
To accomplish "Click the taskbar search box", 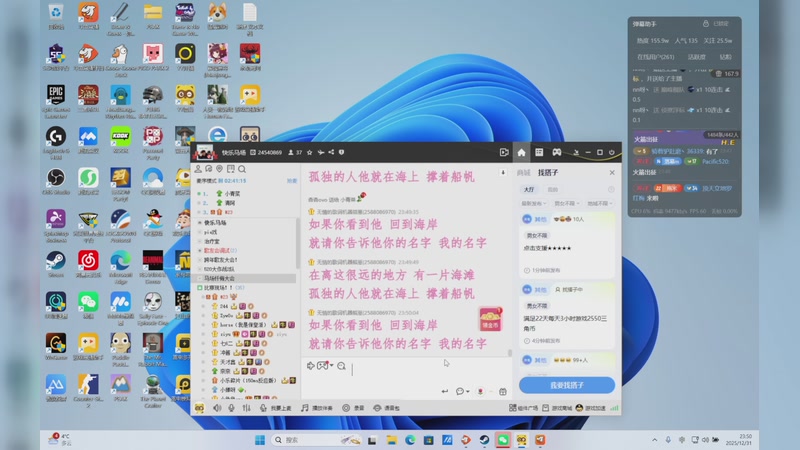I will point(316,439).
